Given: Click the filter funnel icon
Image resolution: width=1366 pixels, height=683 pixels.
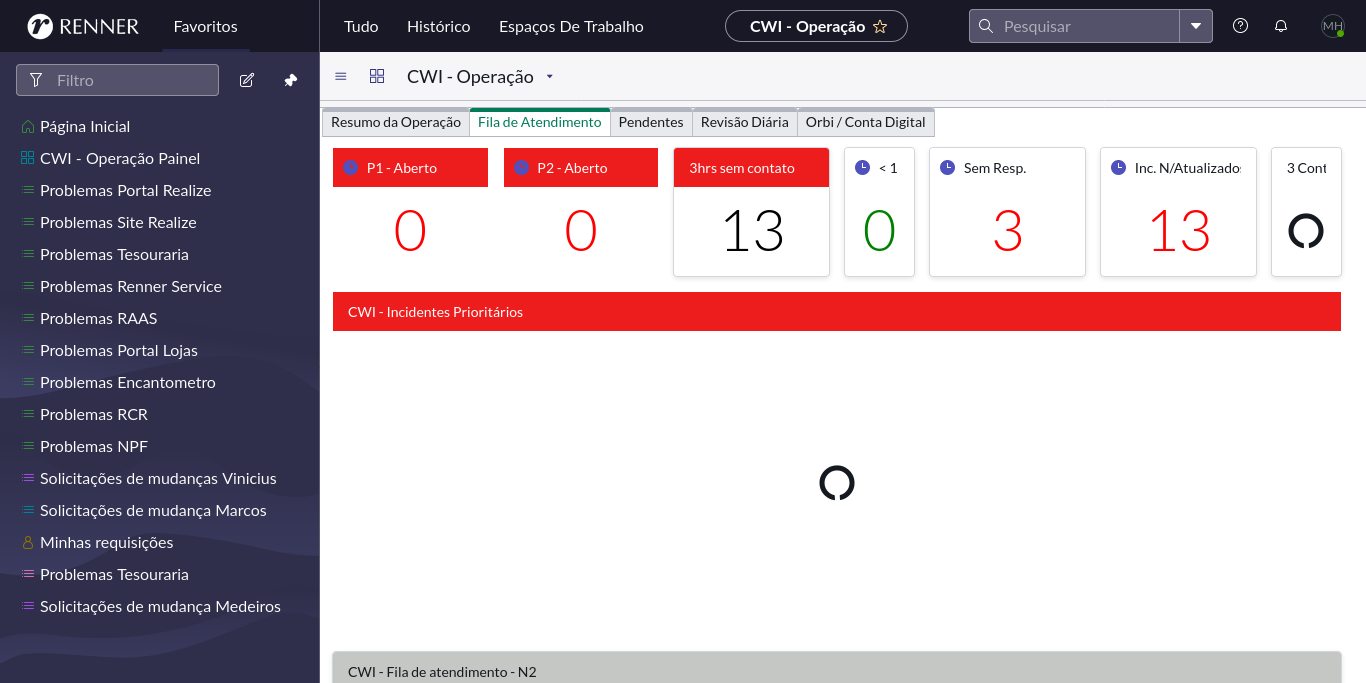Looking at the screenshot, I should point(36,80).
